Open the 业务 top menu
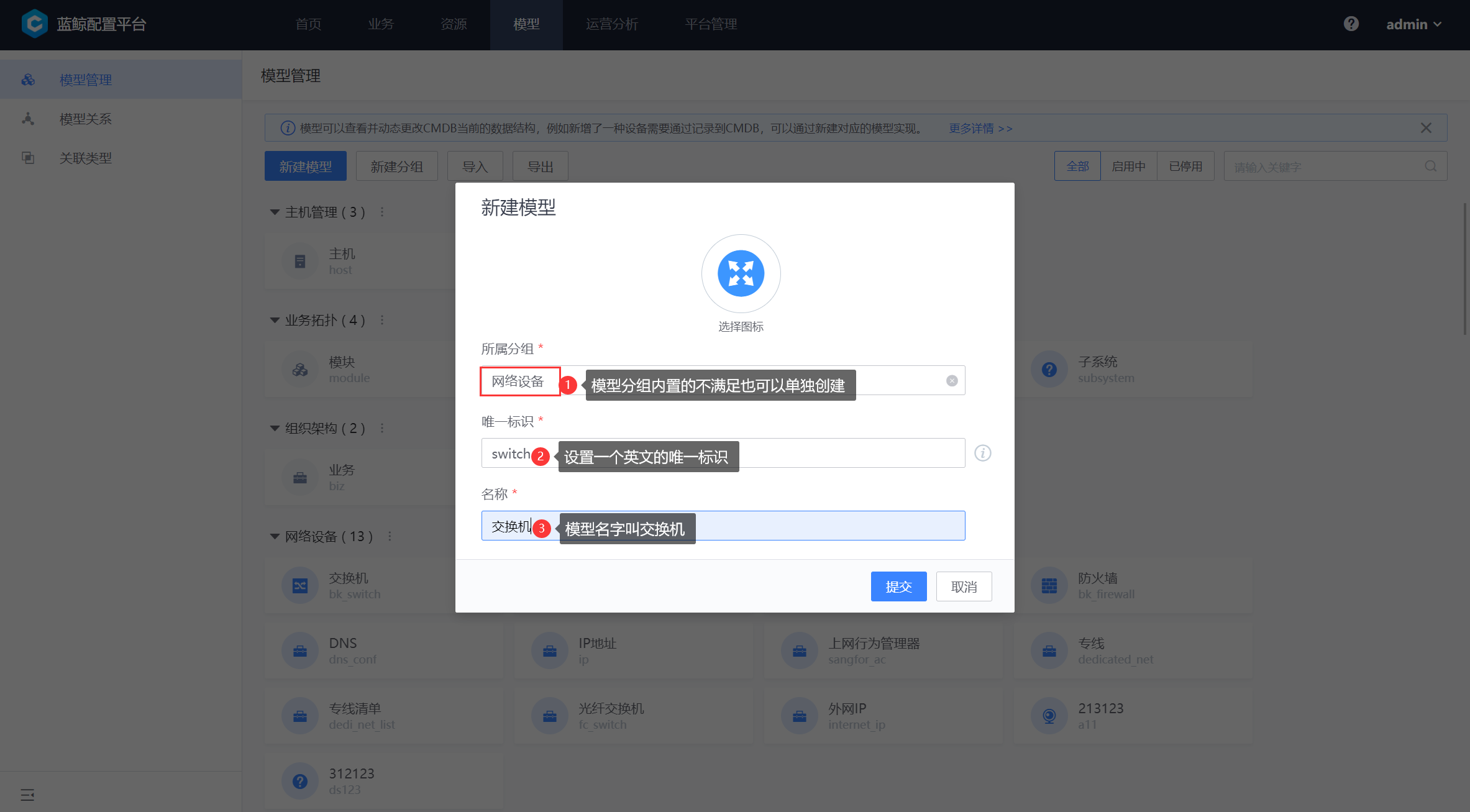This screenshot has height=812, width=1470. (381, 24)
